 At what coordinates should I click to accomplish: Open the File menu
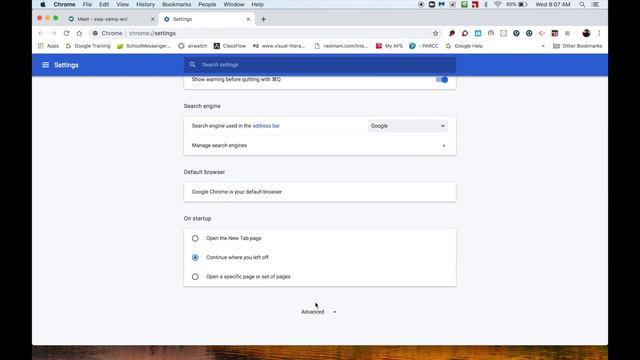tap(87, 4)
